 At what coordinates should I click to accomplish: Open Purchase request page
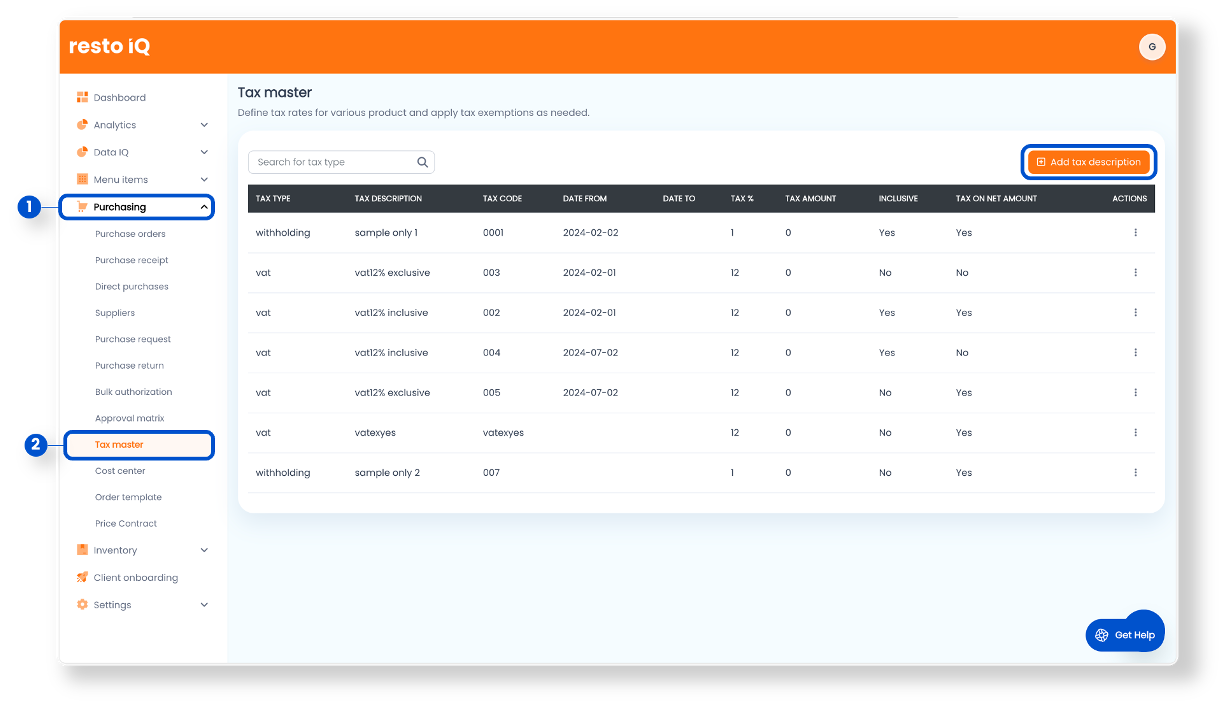[133, 339]
